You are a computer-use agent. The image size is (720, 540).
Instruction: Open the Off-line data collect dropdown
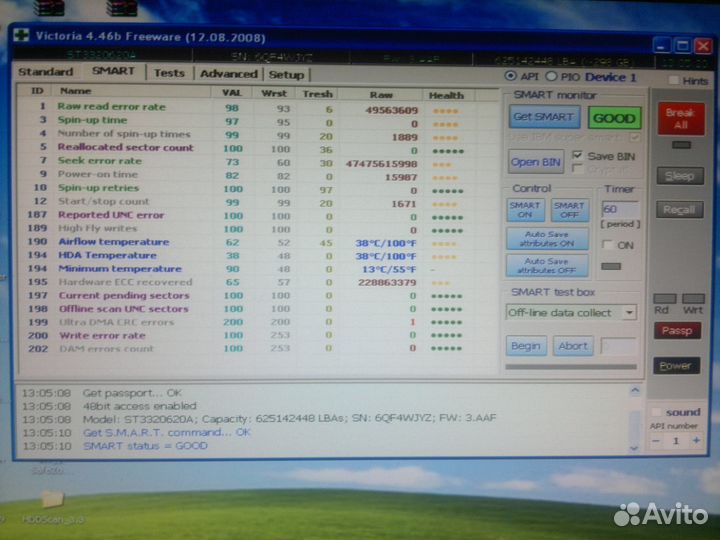[x=629, y=313]
